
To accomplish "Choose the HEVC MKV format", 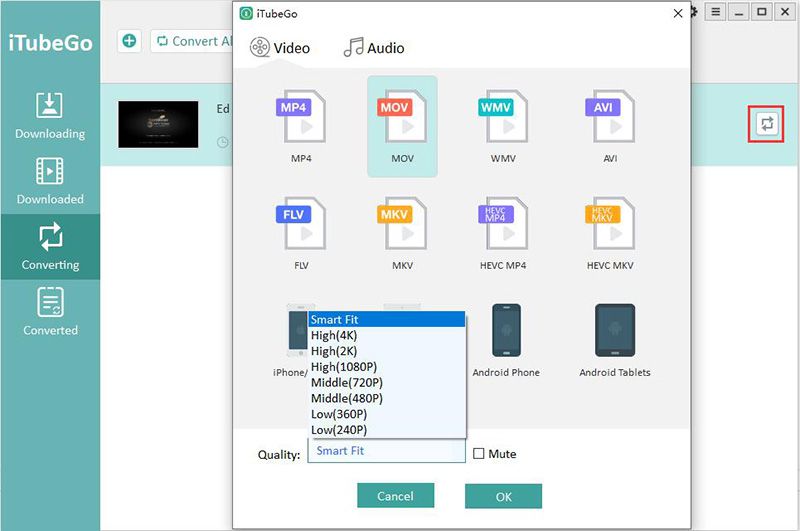I will click(x=610, y=223).
